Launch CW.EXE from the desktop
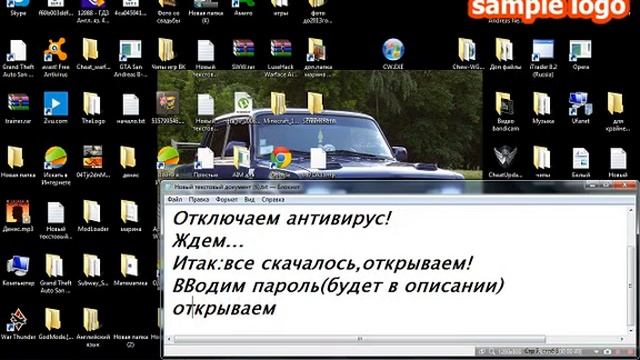 pos(393,50)
